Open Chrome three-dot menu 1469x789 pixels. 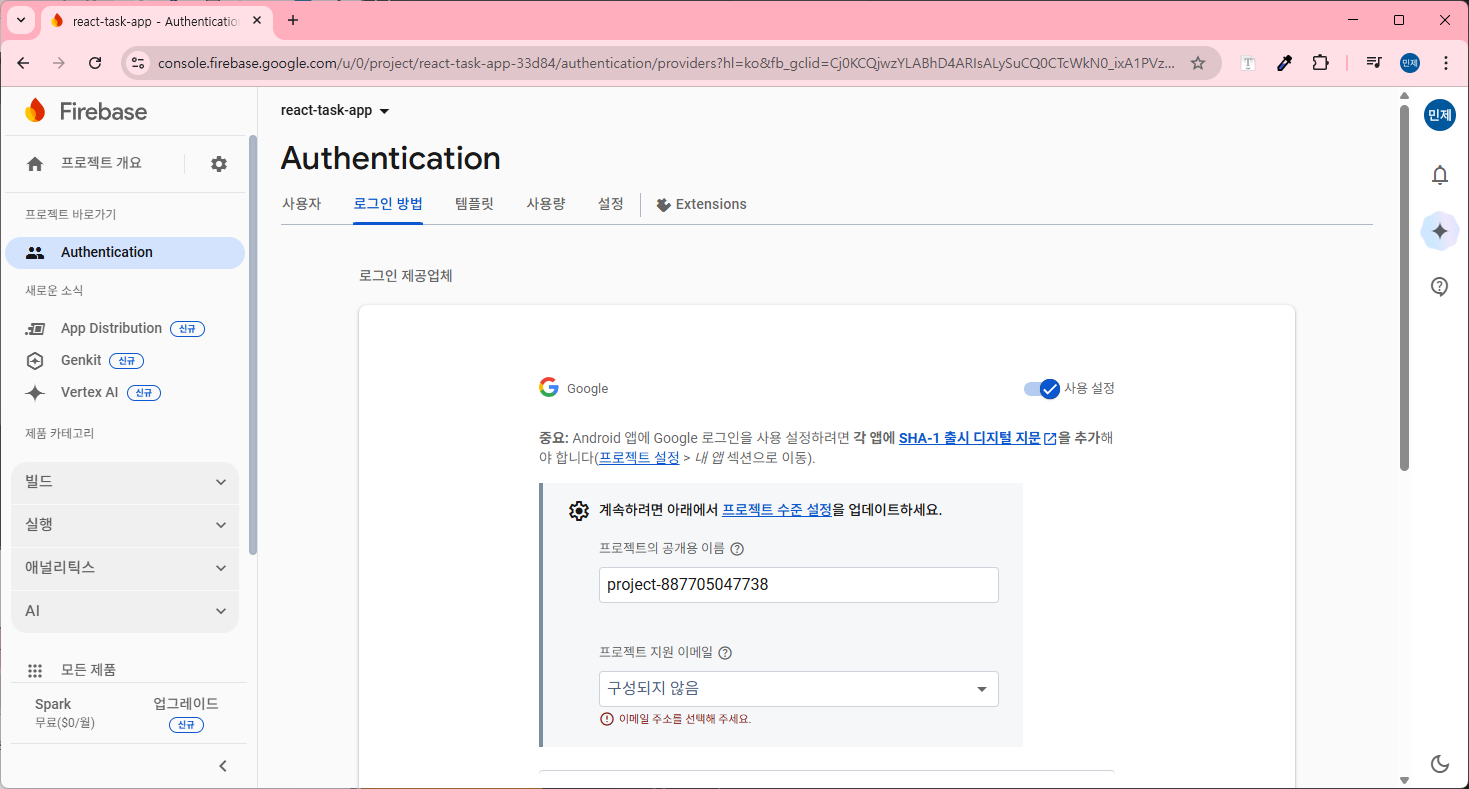coord(1446,63)
